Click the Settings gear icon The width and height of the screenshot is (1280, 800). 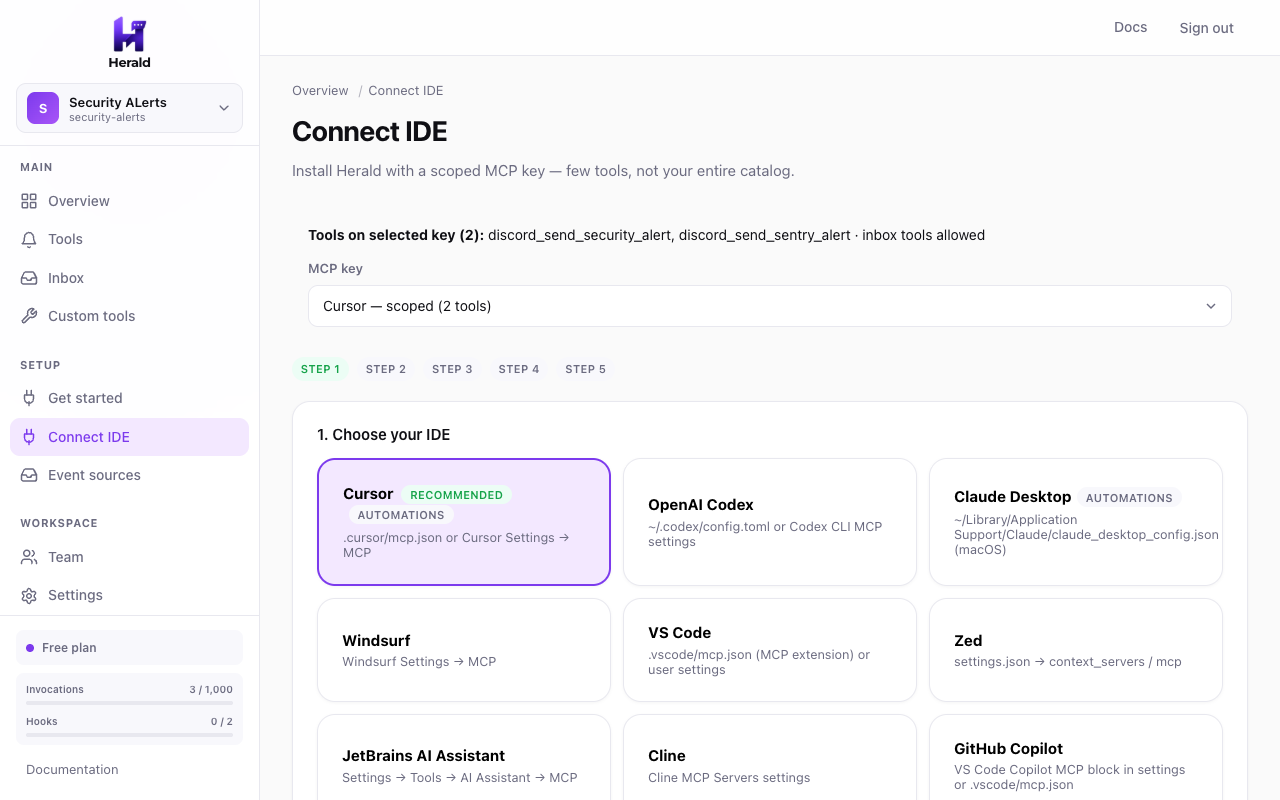(x=29, y=595)
